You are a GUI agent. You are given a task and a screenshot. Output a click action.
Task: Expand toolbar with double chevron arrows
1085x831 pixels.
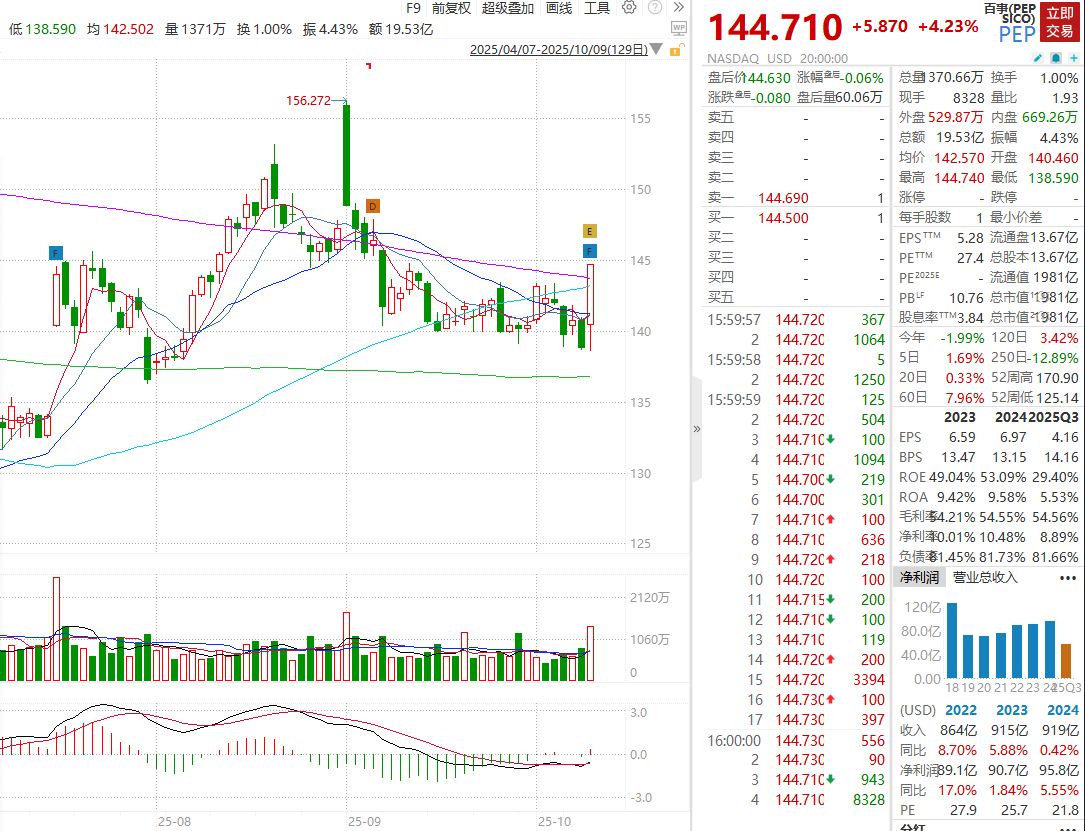[x=679, y=8]
